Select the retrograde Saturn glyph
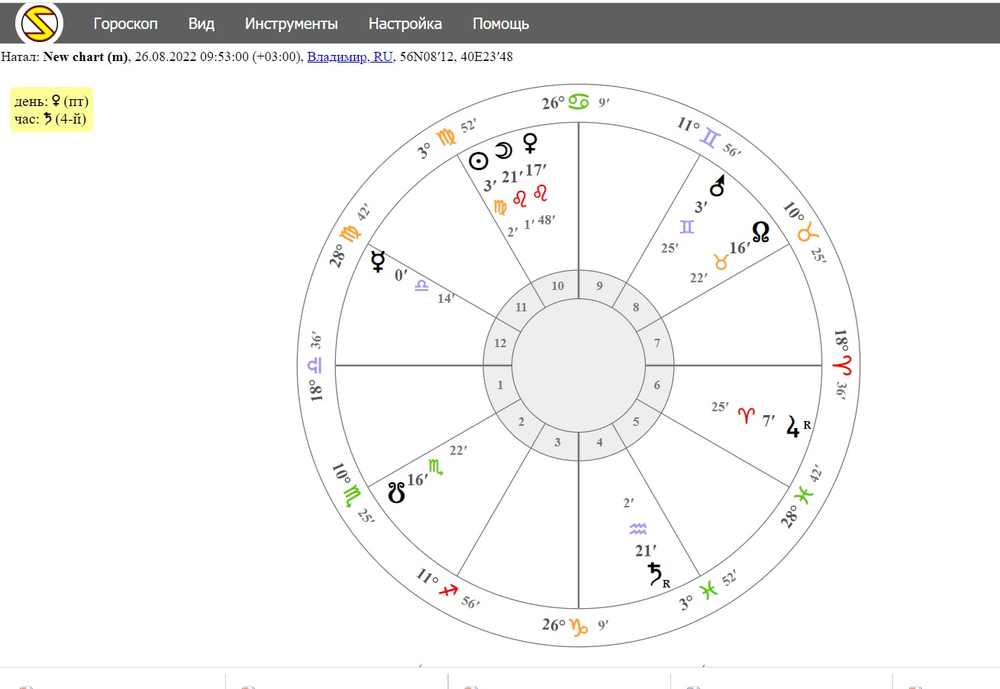The height and width of the screenshot is (689, 1000). [x=655, y=574]
